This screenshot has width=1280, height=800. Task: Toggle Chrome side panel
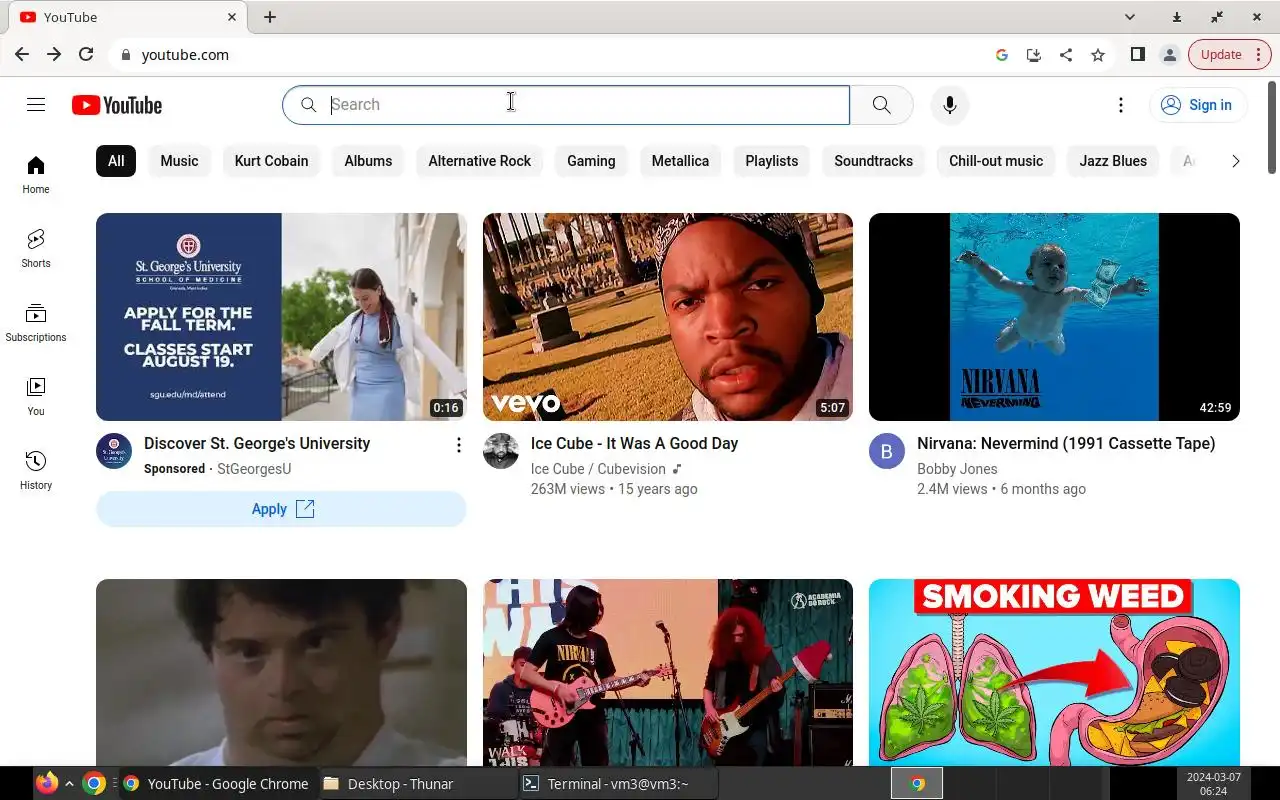1138,55
